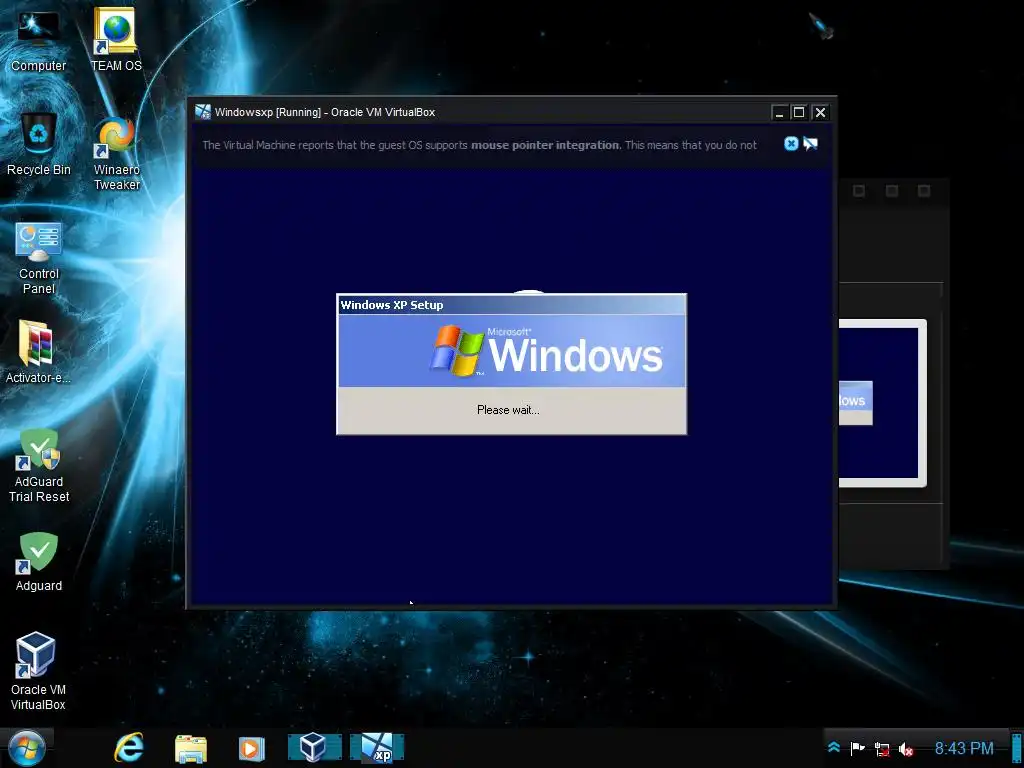Viewport: 1024px width, 768px height.
Task: Suppress future mouse integration messages icon
Action: pyautogui.click(x=810, y=144)
